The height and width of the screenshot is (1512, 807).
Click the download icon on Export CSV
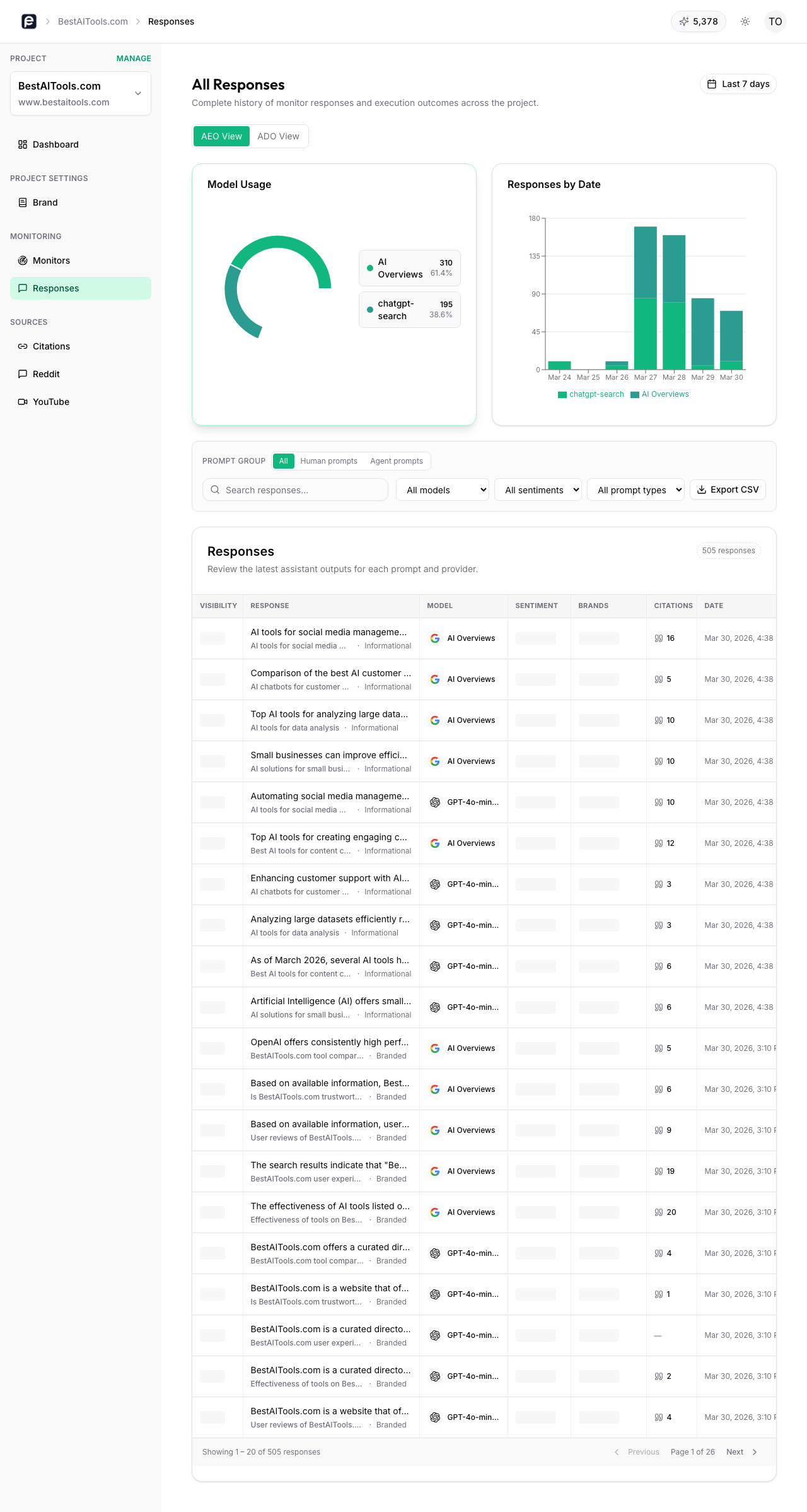click(x=702, y=489)
